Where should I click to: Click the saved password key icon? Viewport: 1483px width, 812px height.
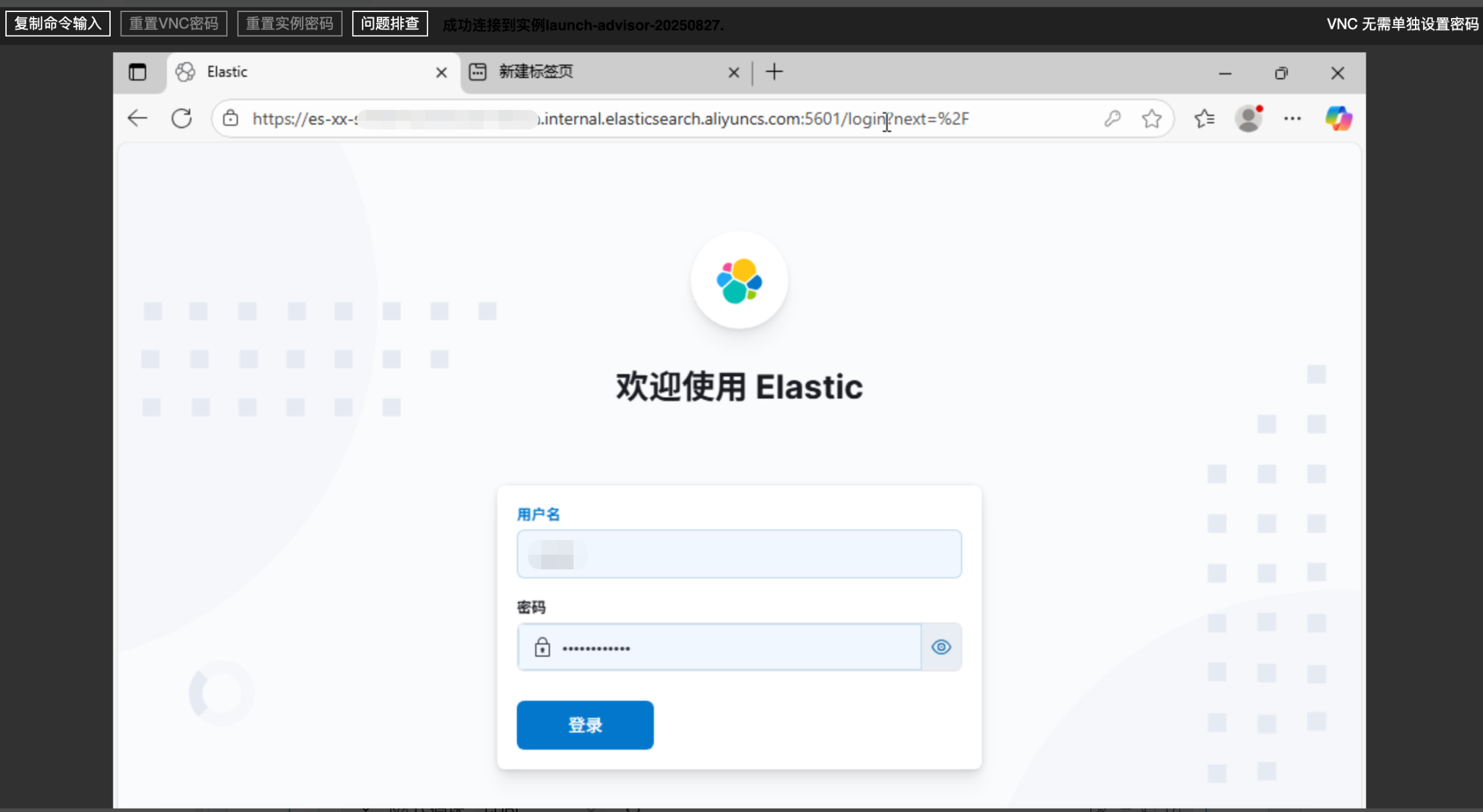1112,119
